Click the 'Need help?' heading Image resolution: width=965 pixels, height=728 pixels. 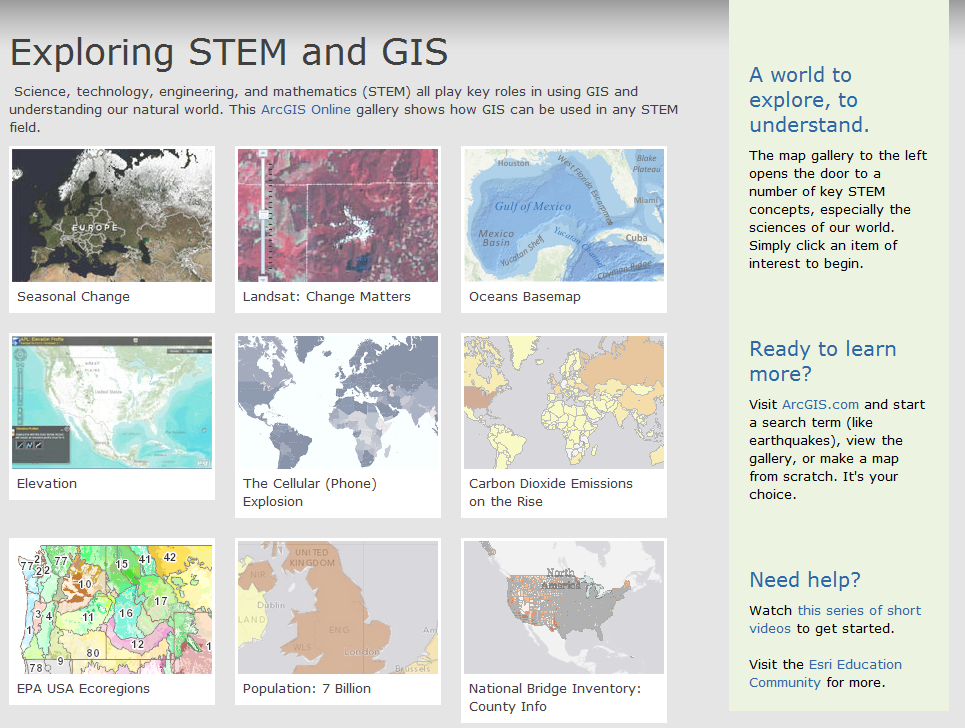pos(804,580)
